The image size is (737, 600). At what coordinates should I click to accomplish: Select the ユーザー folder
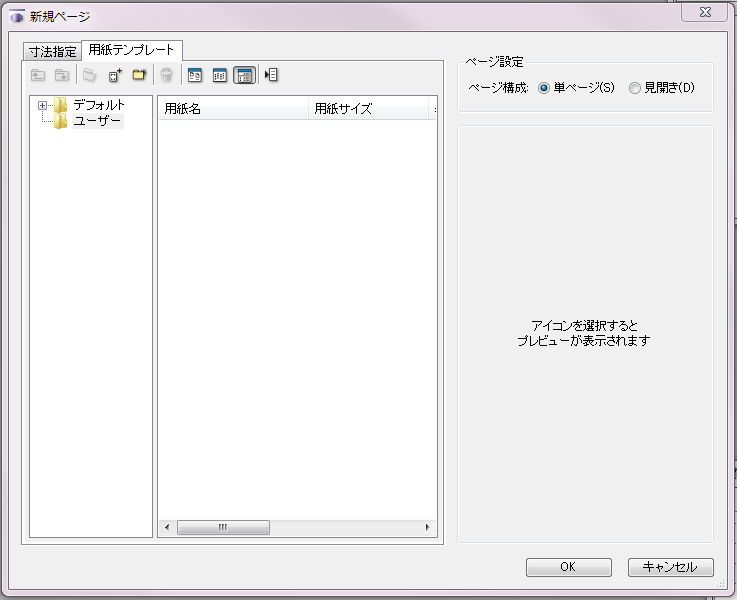(x=97, y=121)
